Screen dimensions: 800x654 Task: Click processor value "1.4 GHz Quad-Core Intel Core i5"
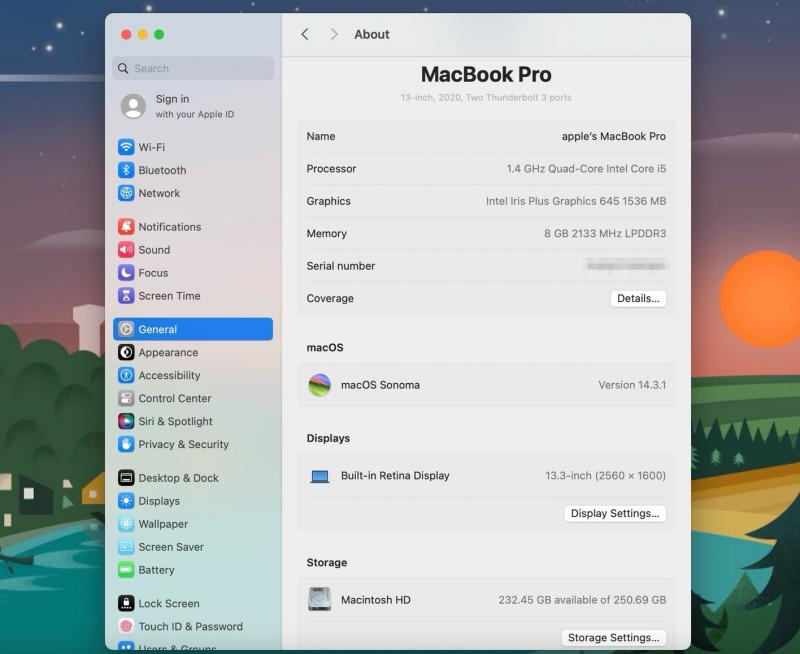click(586, 168)
